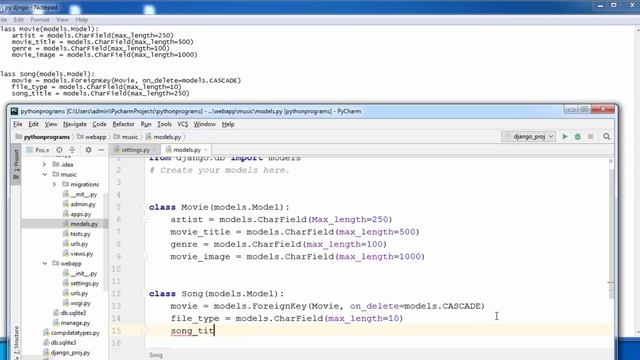Viewport: 640px width, 360px height.
Task: Click the Notepad window vertical scrollbar
Action: [637, 180]
